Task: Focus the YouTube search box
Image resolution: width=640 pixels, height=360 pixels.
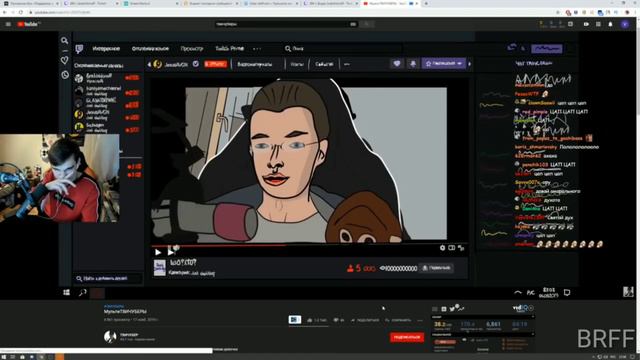Action: 286,24
